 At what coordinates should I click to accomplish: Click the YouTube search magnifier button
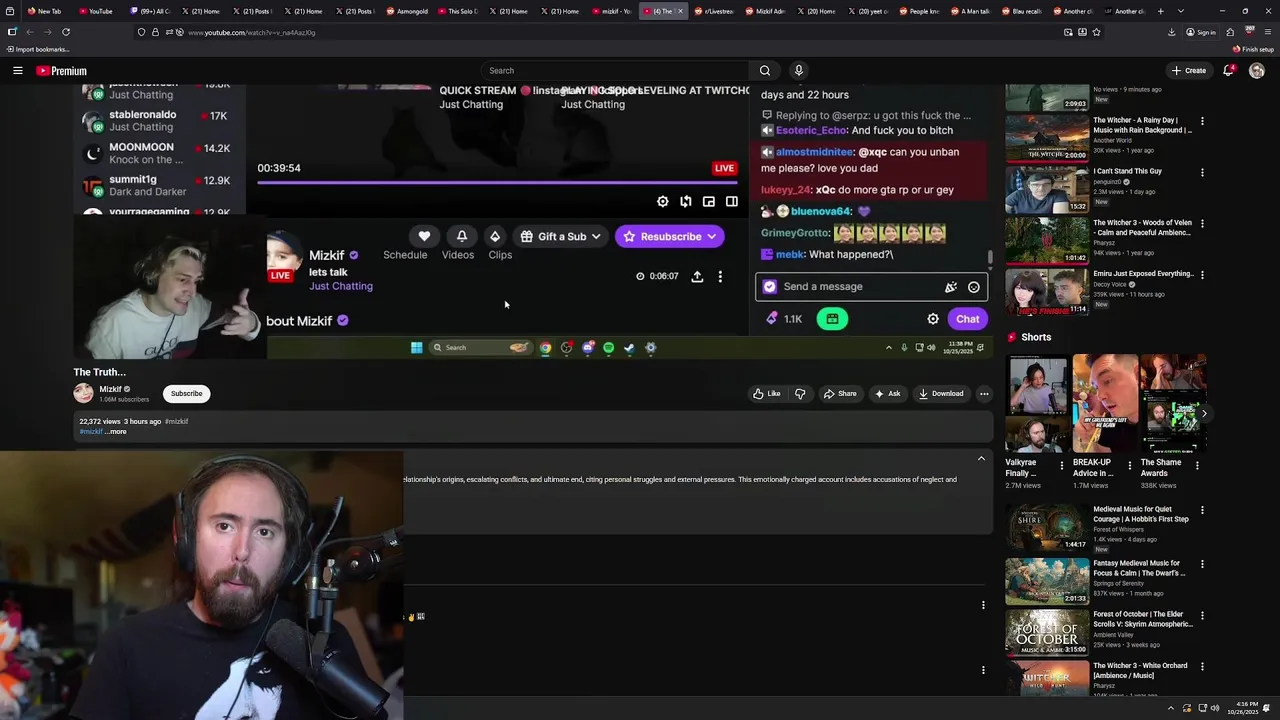(x=765, y=71)
